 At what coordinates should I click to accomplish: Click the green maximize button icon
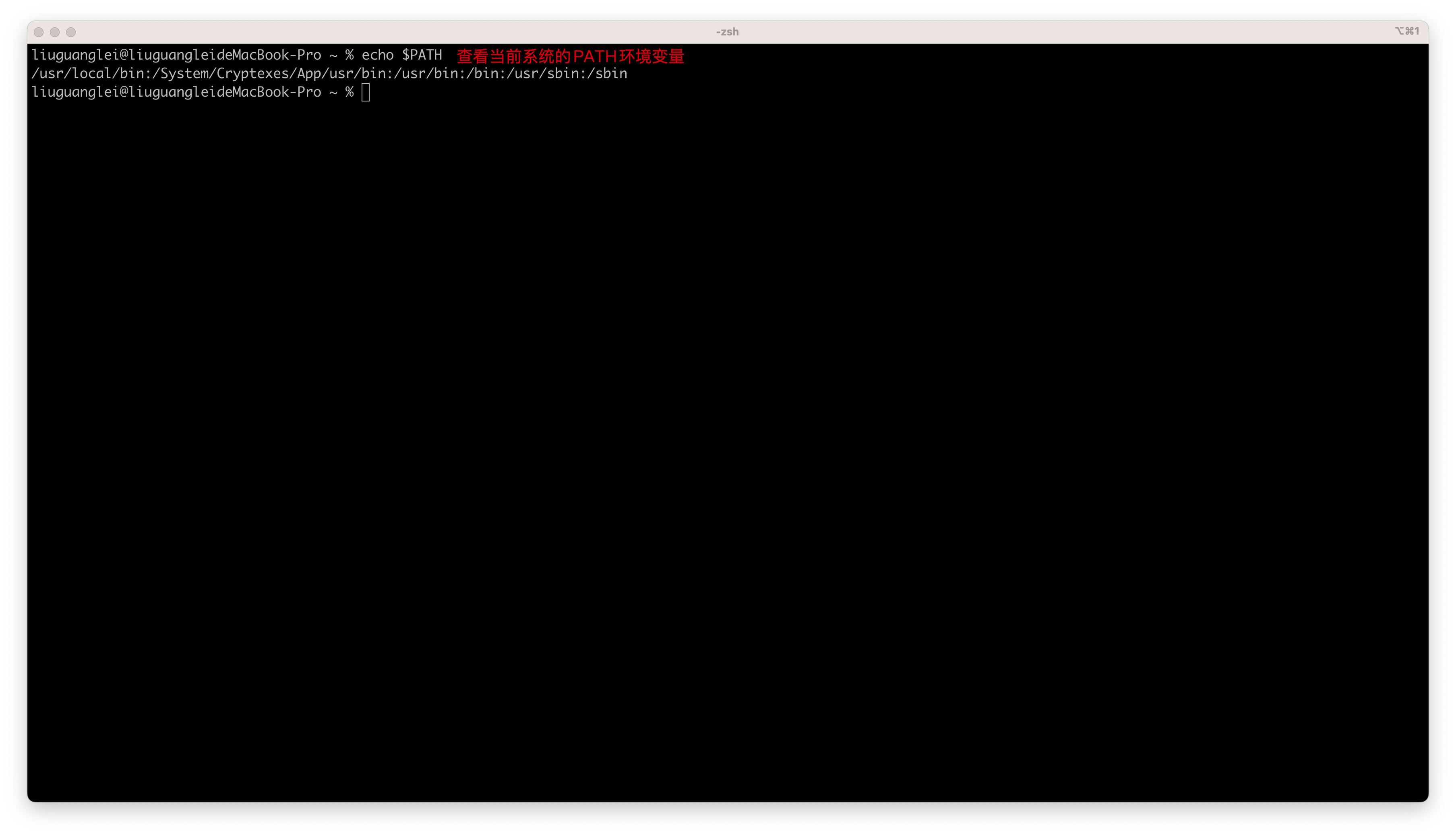pos(70,32)
